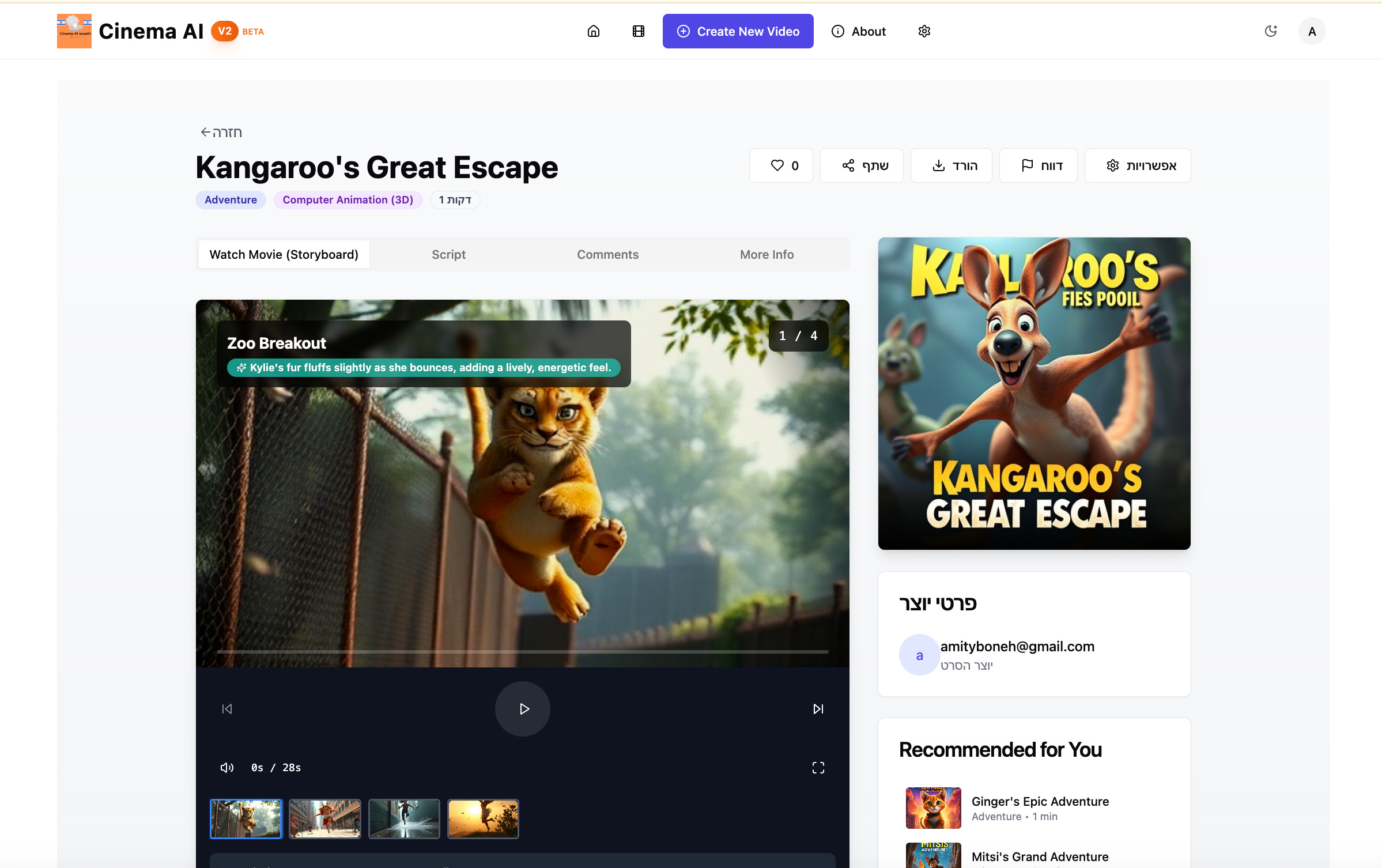1382x868 pixels.
Task: Select the fourth sunset scene thumbnail
Action: (483, 818)
